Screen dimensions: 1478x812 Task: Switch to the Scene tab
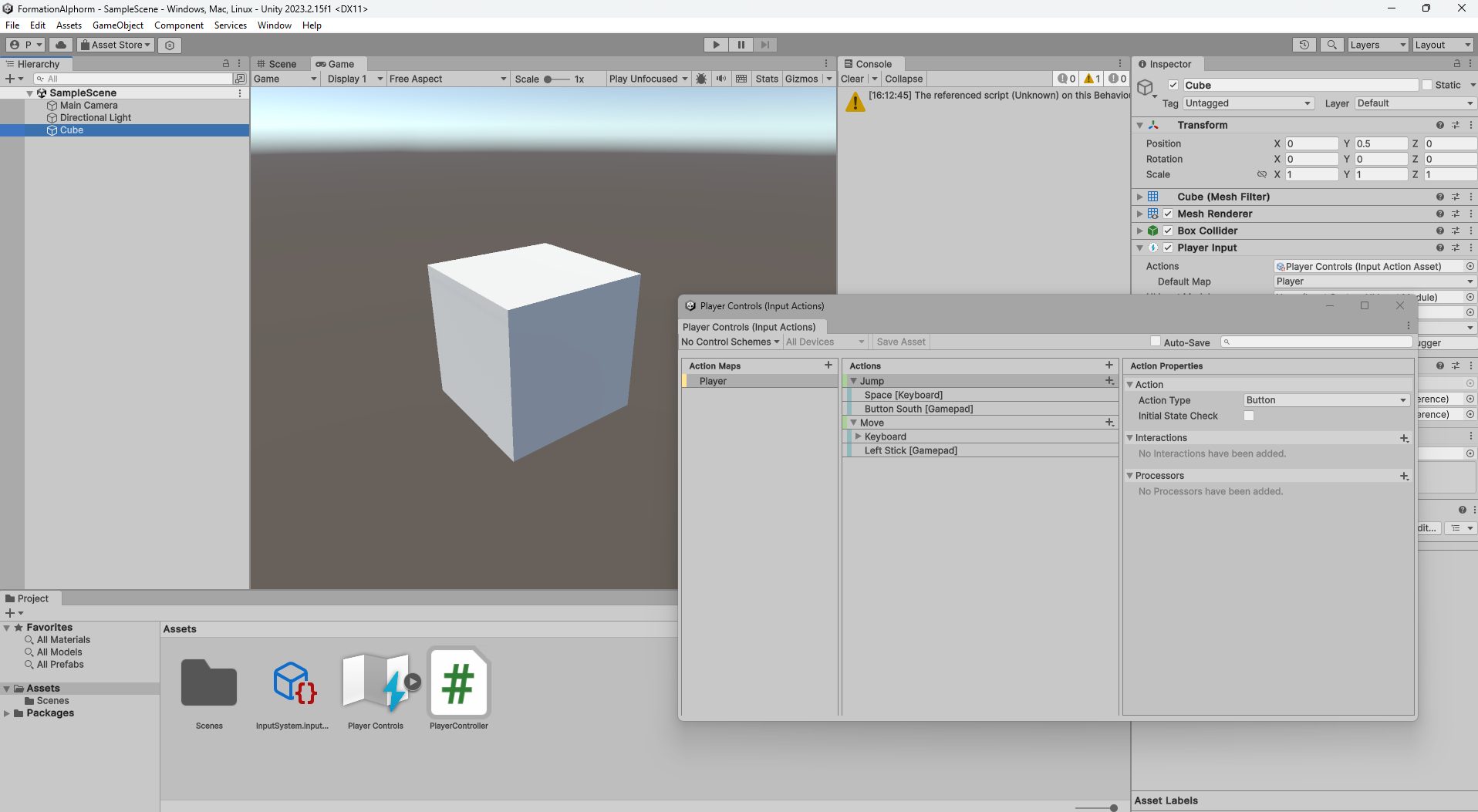tap(280, 63)
